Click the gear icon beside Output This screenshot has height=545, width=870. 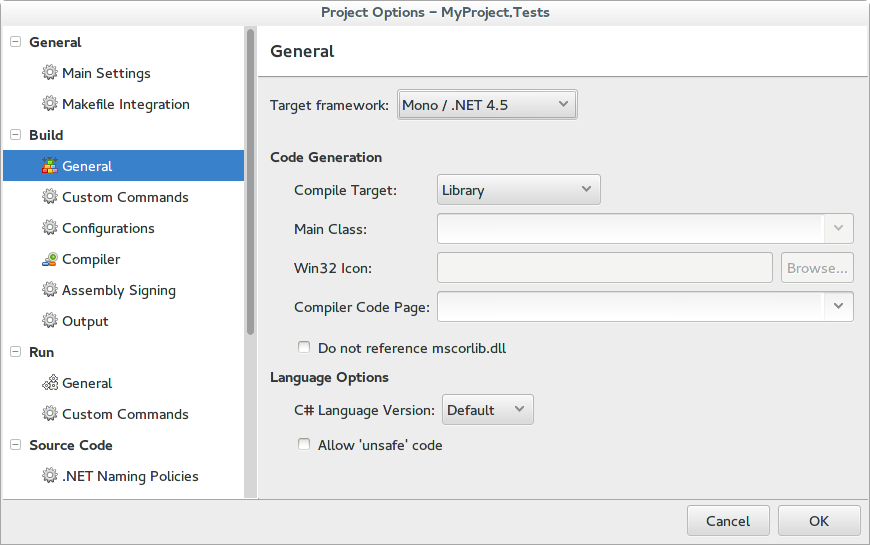pyautogui.click(x=50, y=321)
